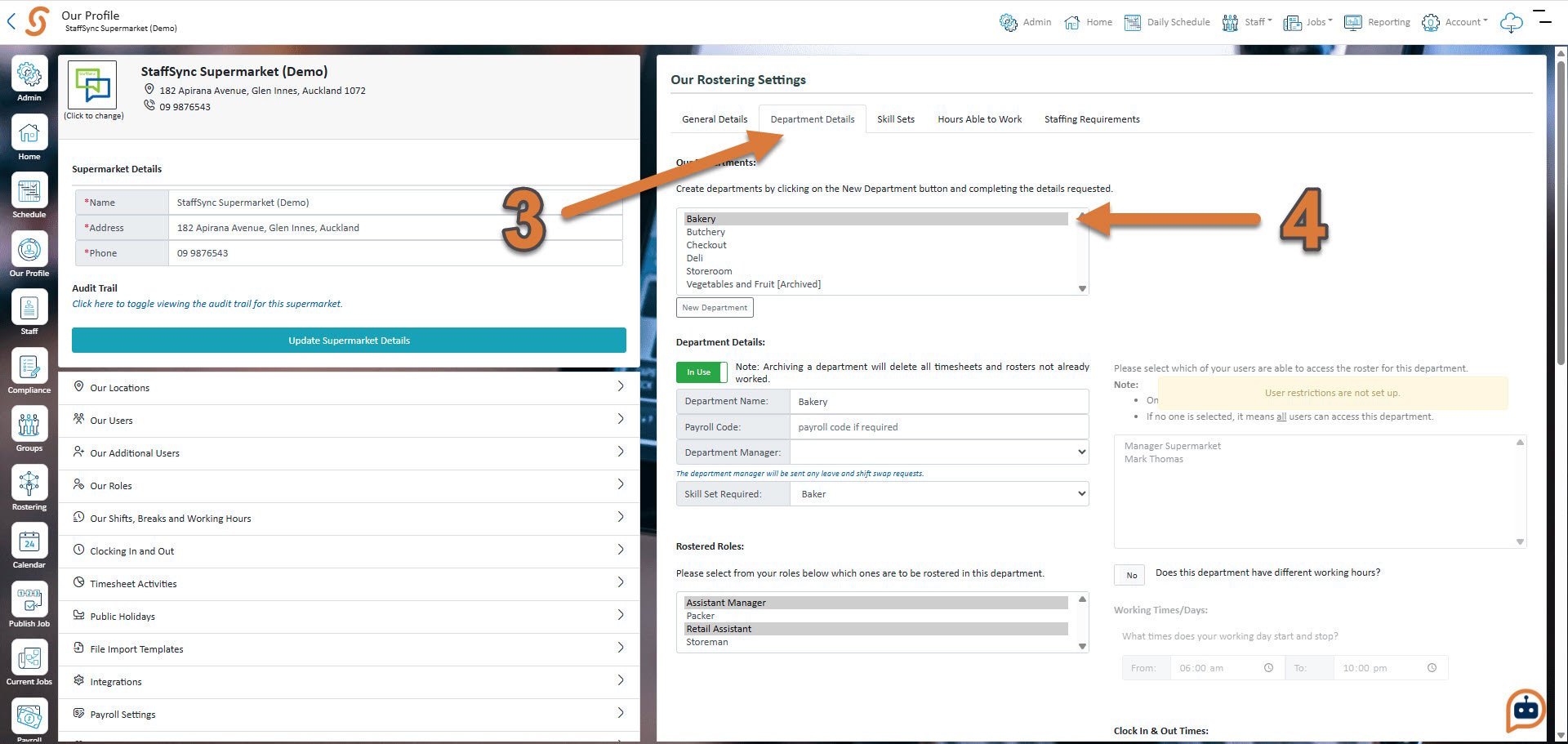Click the back arrow in header
The width and height of the screenshot is (1568, 744).
11,21
